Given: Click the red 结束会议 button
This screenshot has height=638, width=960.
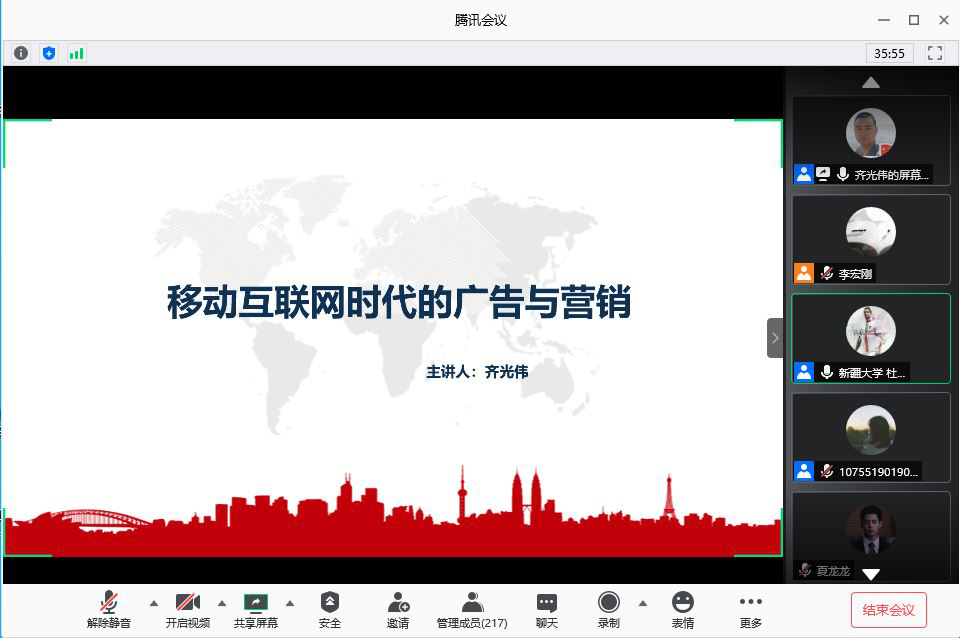Looking at the screenshot, I should [x=888, y=610].
